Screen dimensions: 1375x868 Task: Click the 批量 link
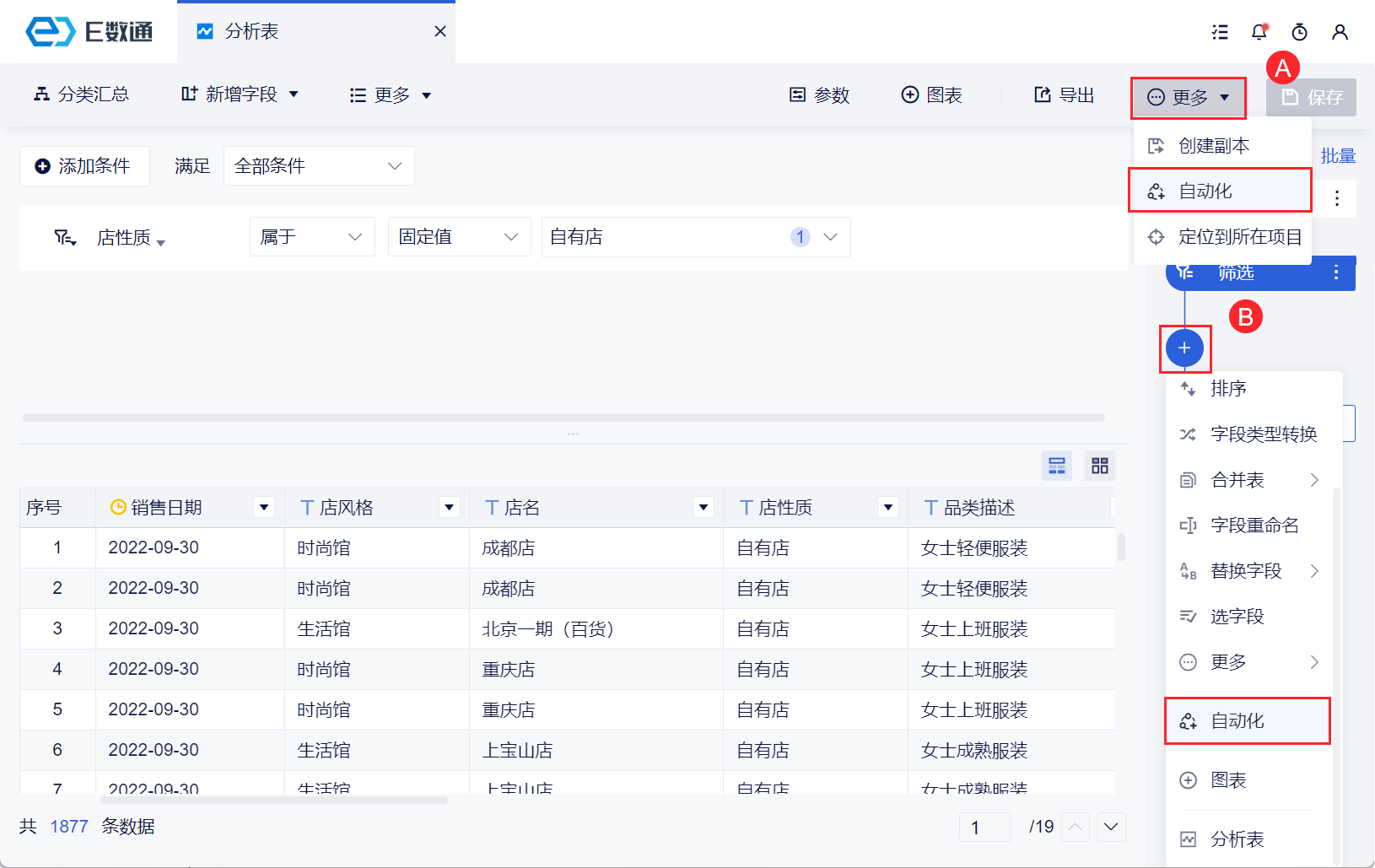1338,156
